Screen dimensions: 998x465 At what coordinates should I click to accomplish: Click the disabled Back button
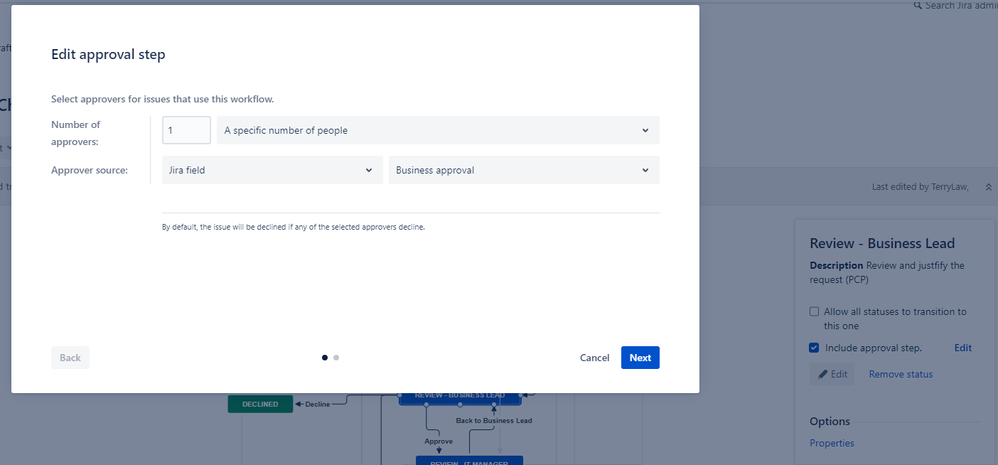(70, 357)
